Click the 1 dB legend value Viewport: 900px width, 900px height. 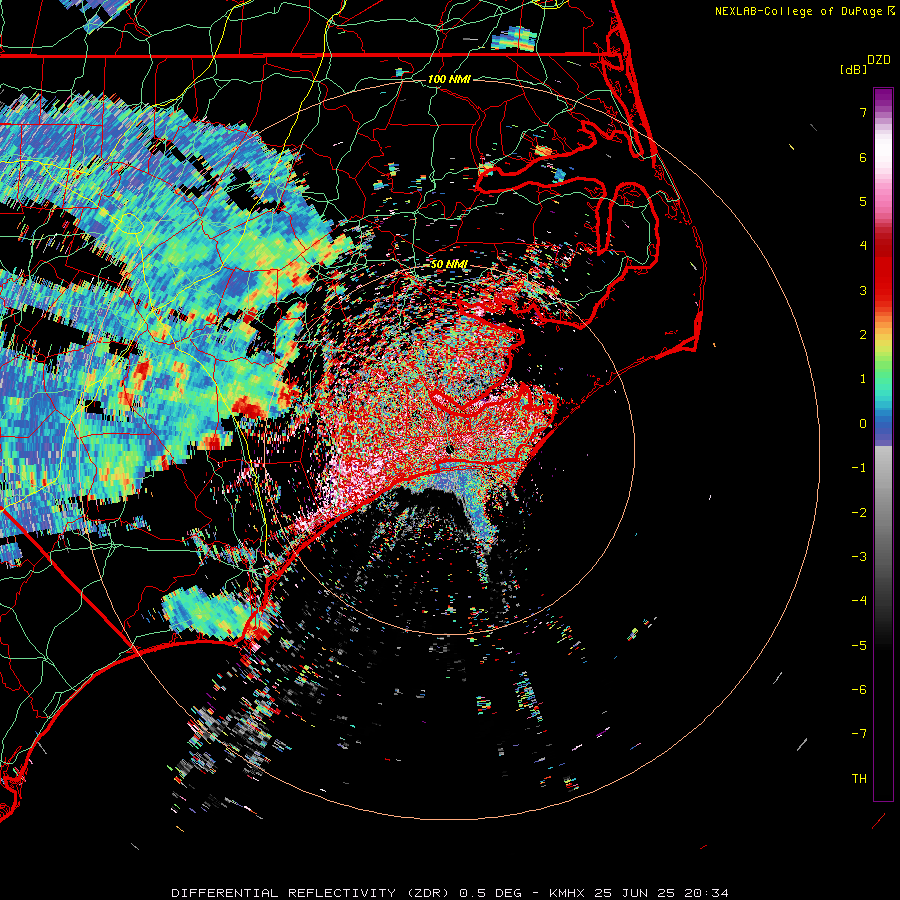[863, 379]
